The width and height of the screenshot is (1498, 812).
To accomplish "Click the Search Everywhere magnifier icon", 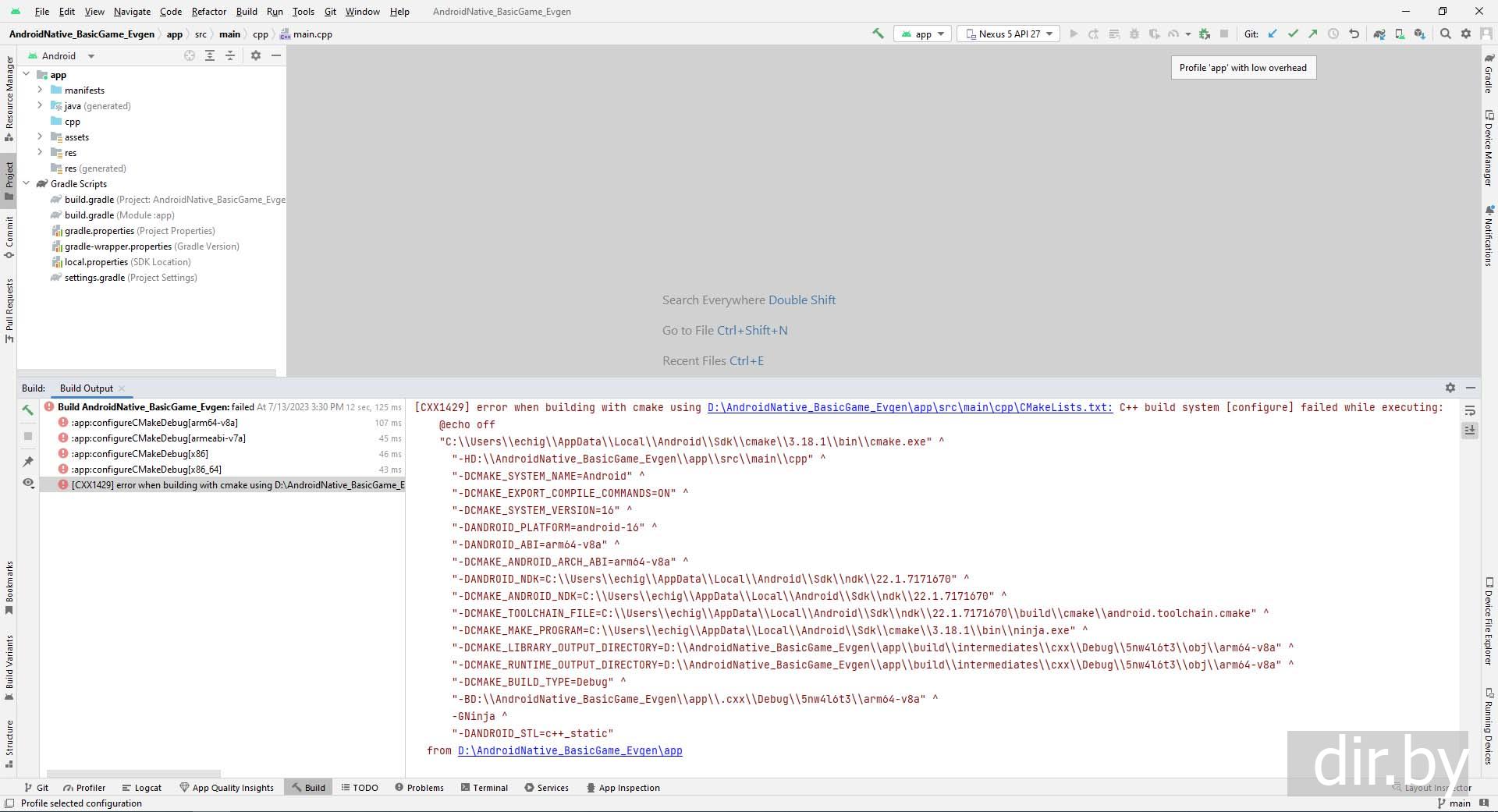I will (x=1445, y=34).
